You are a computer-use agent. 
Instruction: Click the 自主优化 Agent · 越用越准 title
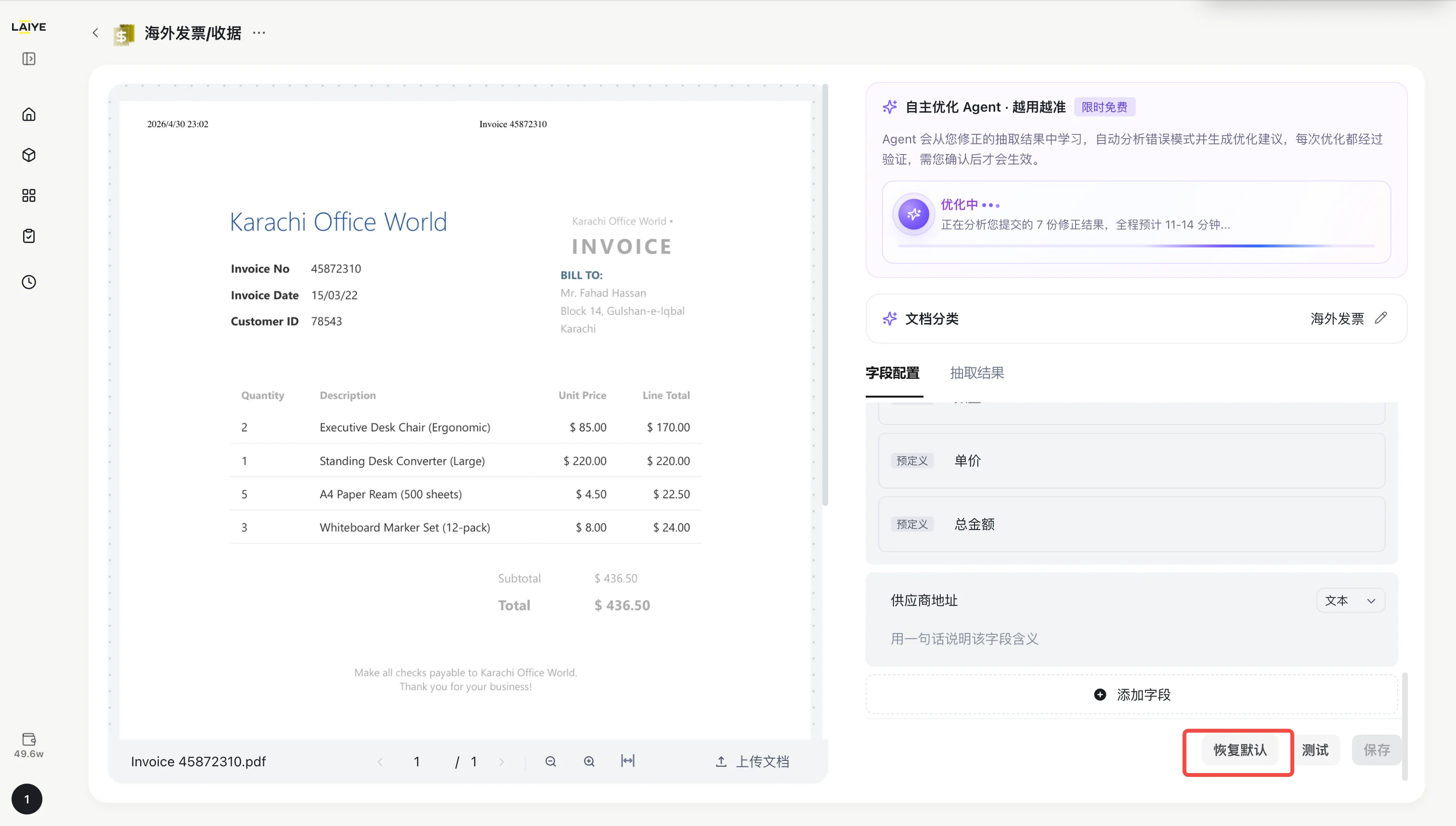(985, 107)
